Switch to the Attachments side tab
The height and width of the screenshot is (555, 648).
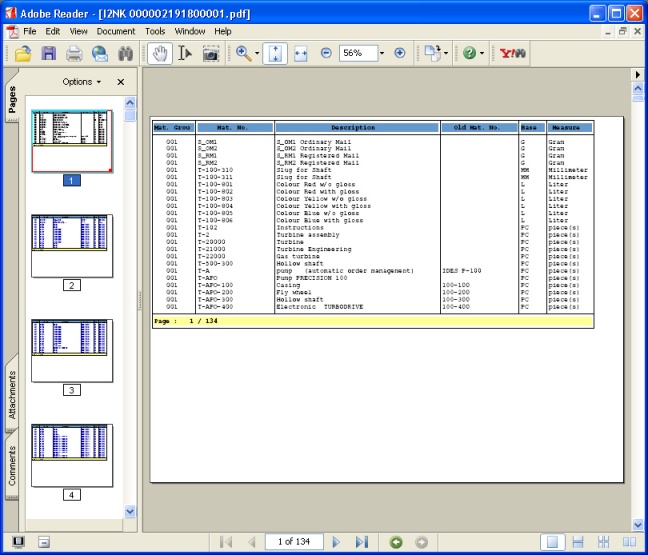pos(13,394)
